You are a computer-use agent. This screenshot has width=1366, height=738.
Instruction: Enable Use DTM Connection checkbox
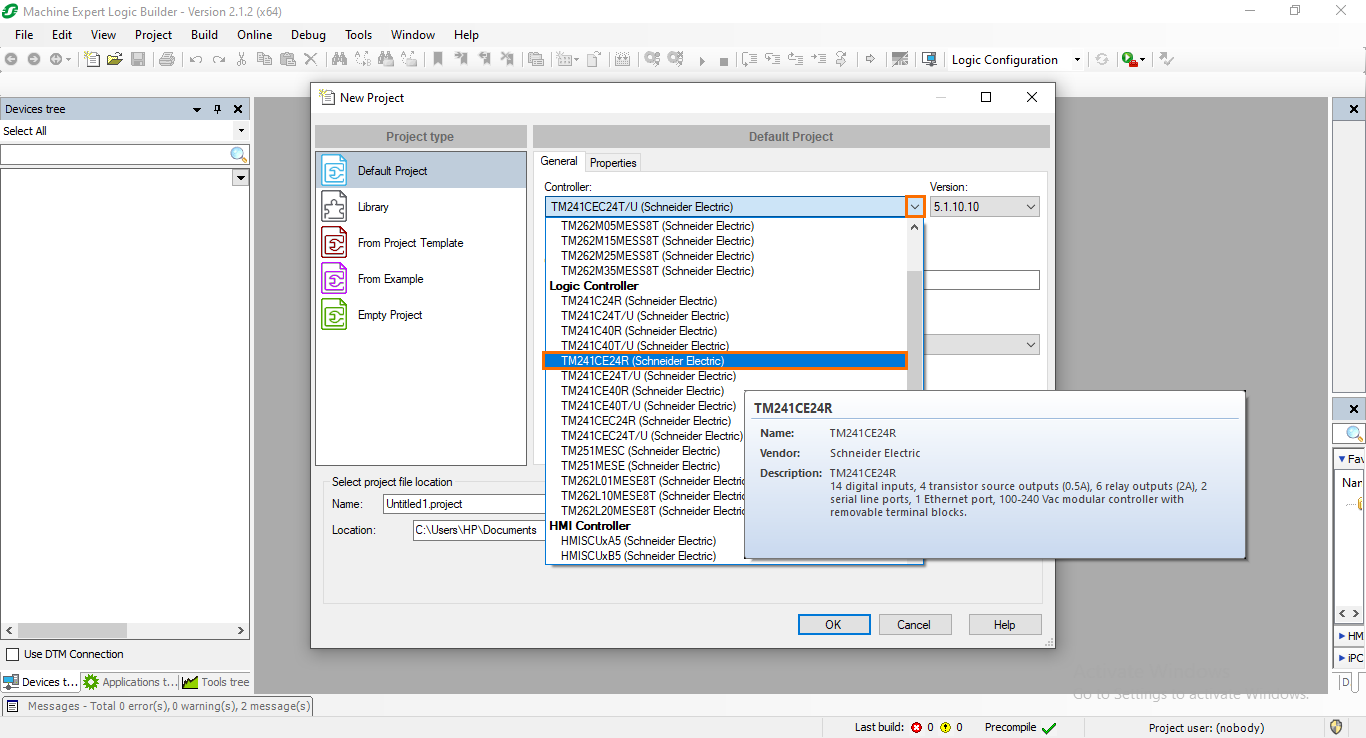click(x=13, y=654)
